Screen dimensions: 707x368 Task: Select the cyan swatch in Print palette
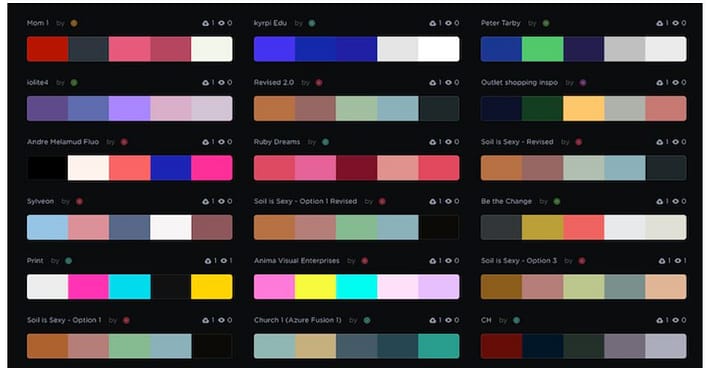click(129, 287)
